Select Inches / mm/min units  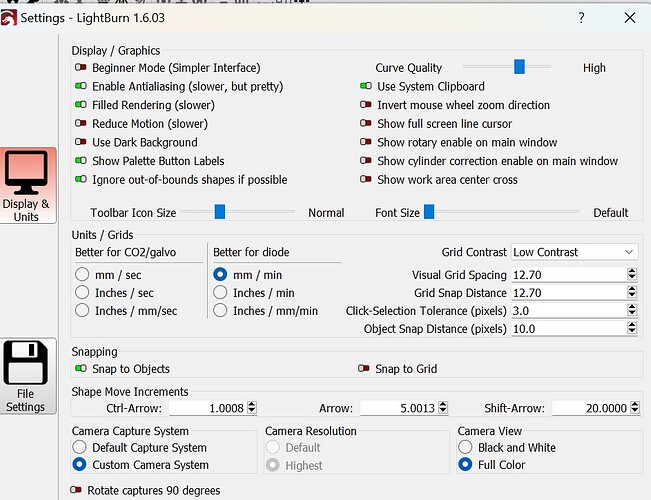click(220, 310)
